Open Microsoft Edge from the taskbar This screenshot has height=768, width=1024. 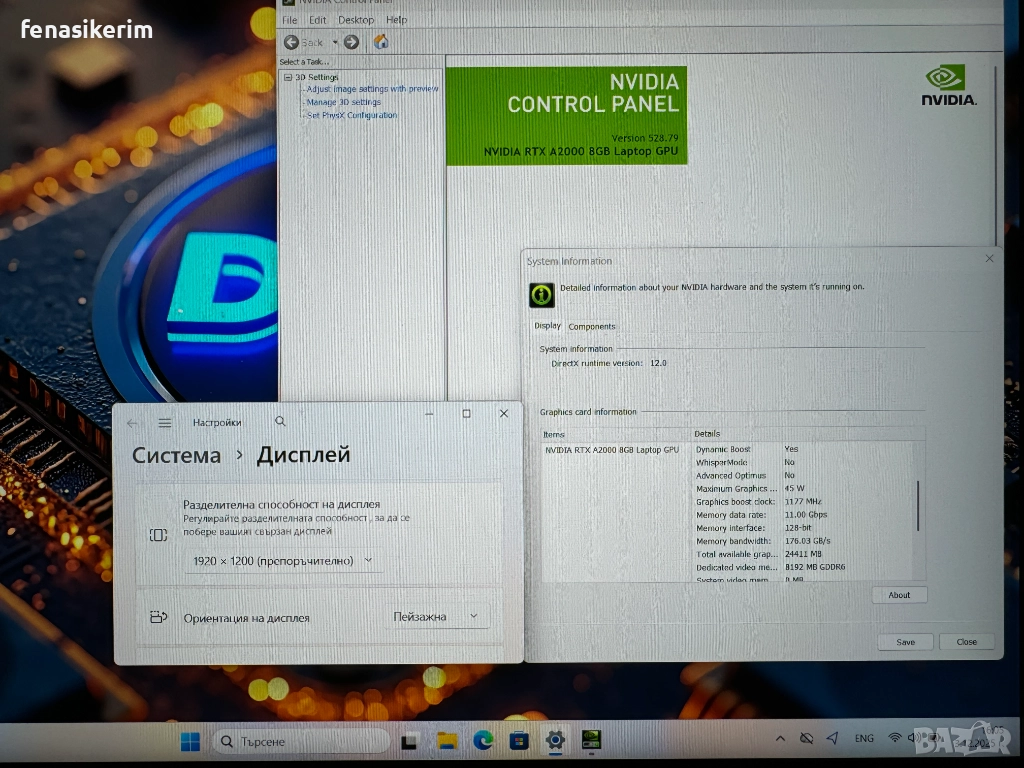[x=483, y=741]
